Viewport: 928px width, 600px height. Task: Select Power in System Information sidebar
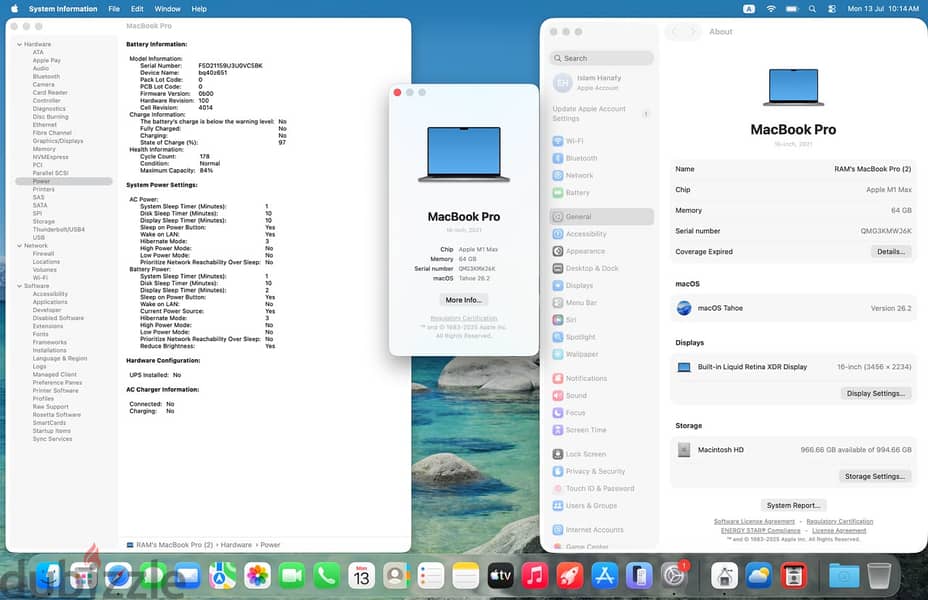tap(63, 181)
